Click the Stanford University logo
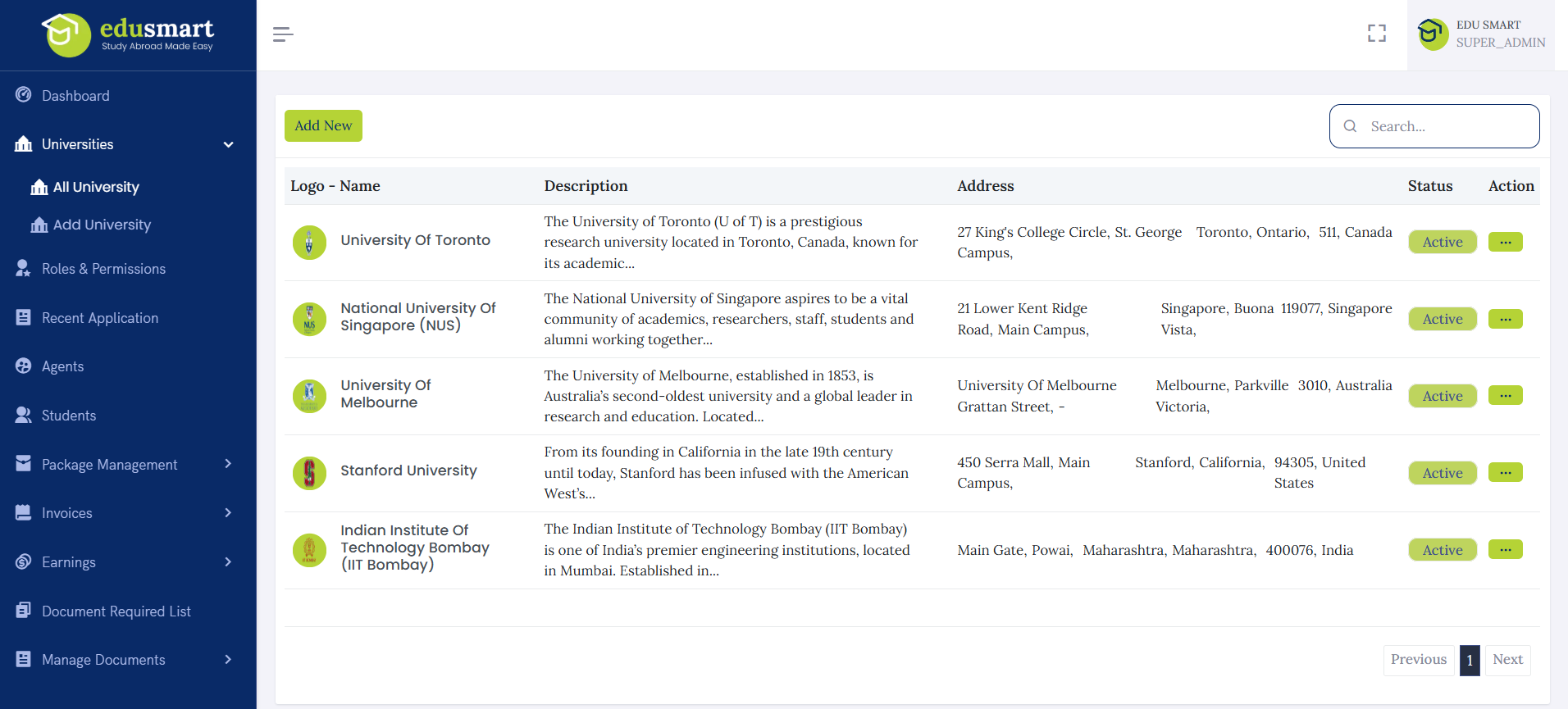Image resolution: width=1568 pixels, height=709 pixels. [309, 473]
